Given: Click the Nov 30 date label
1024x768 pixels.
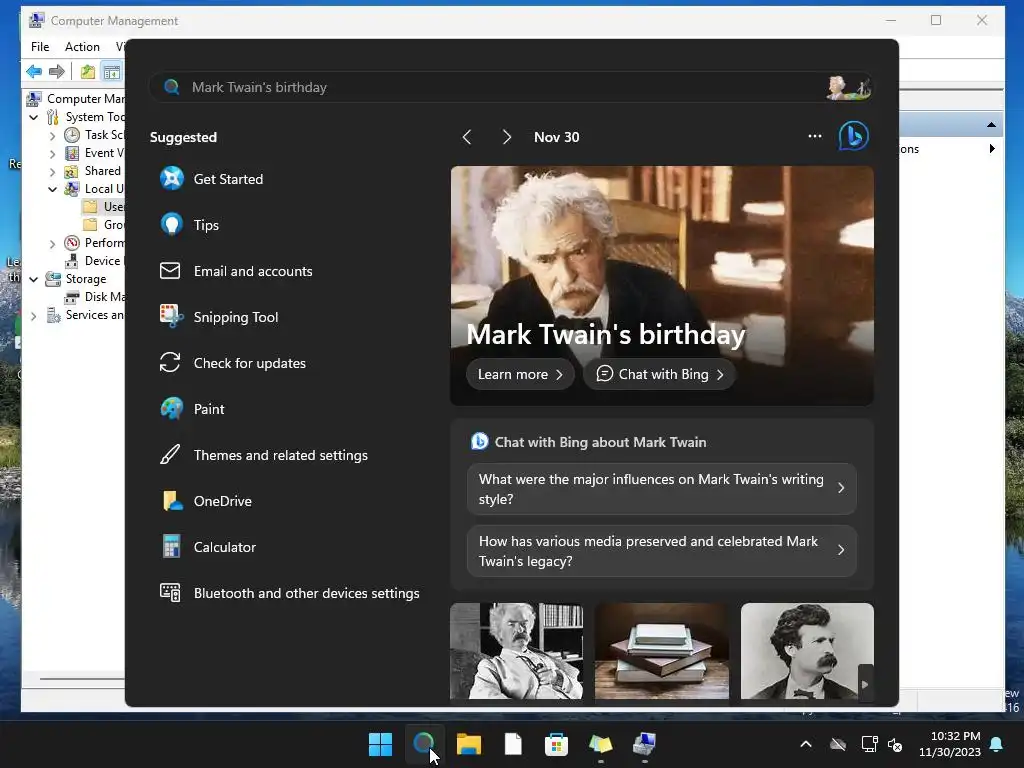Looking at the screenshot, I should tap(556, 137).
